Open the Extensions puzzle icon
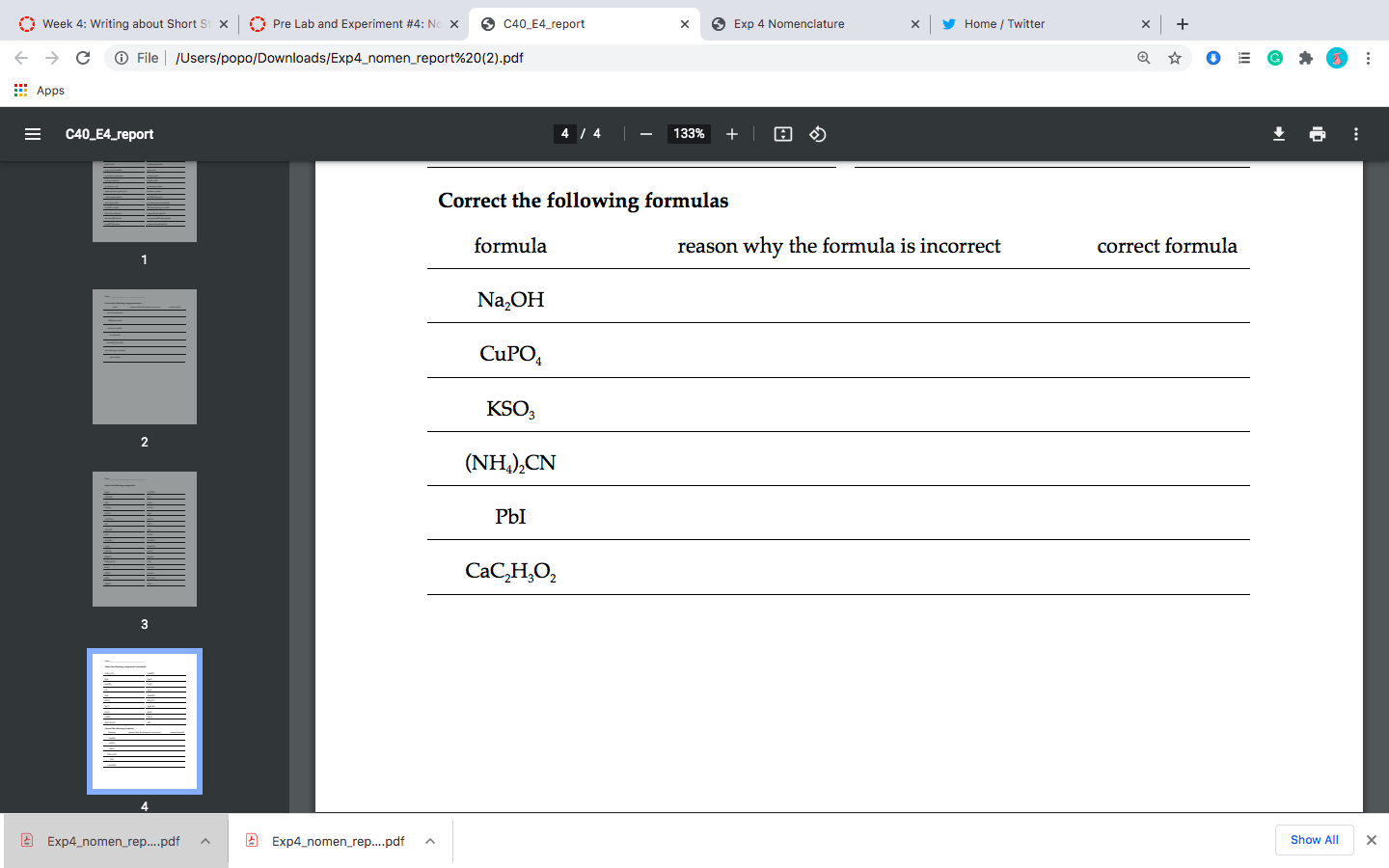The image size is (1389, 868). click(1306, 58)
